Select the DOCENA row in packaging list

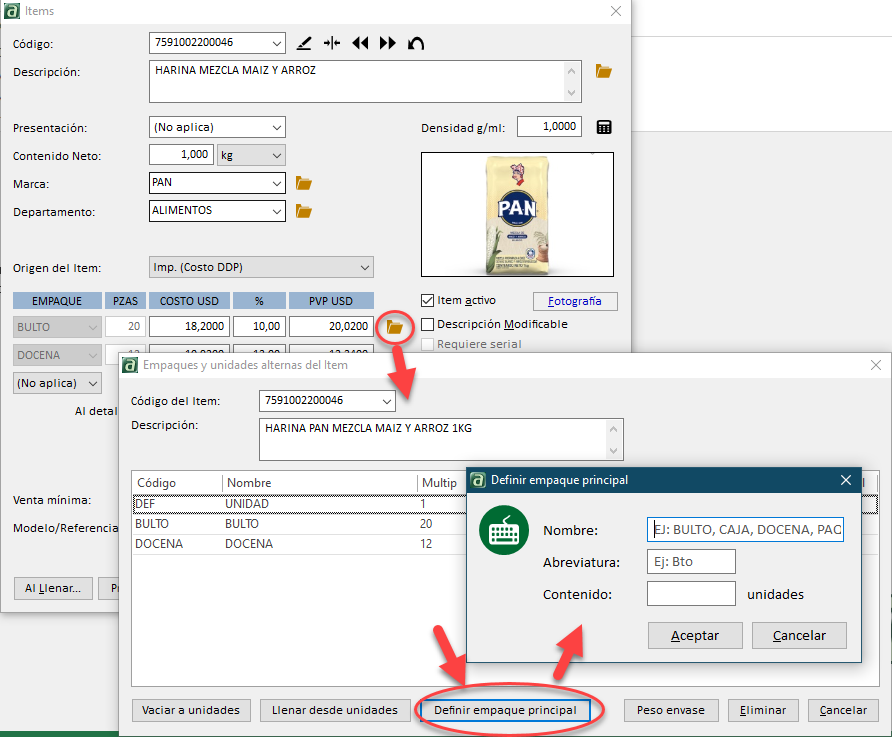(280, 544)
